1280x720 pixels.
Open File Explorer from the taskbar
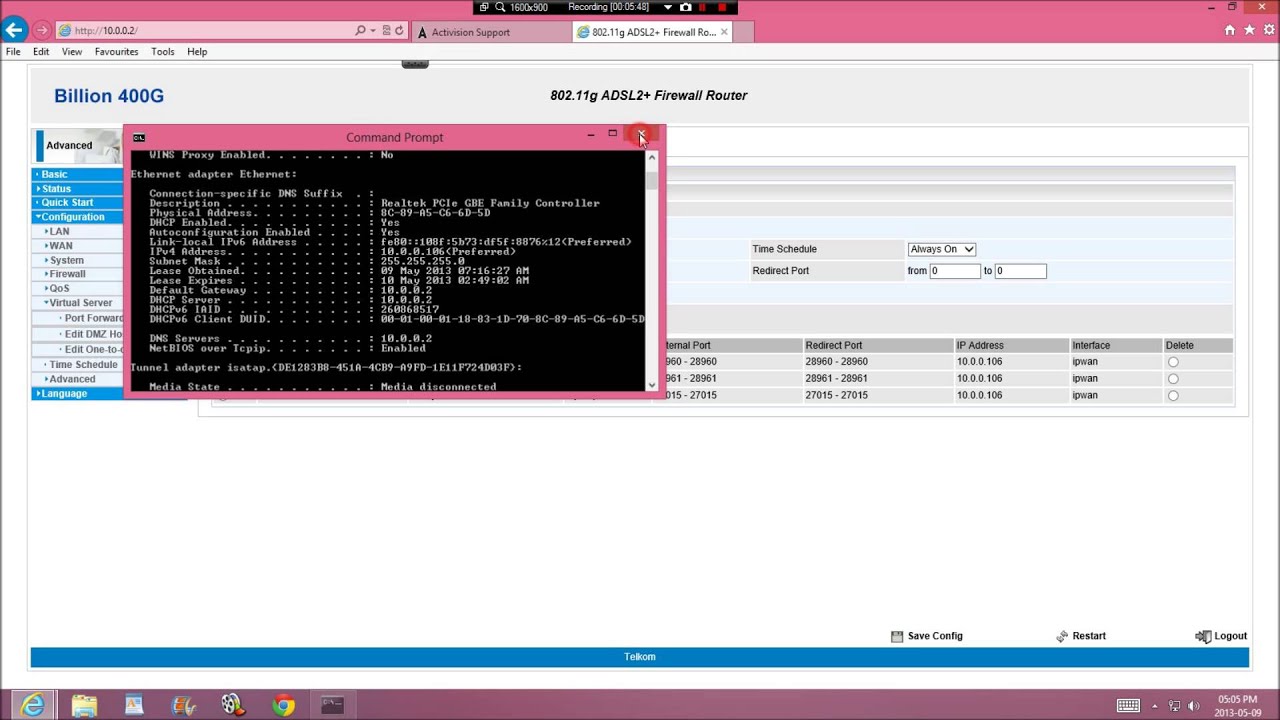(x=84, y=706)
